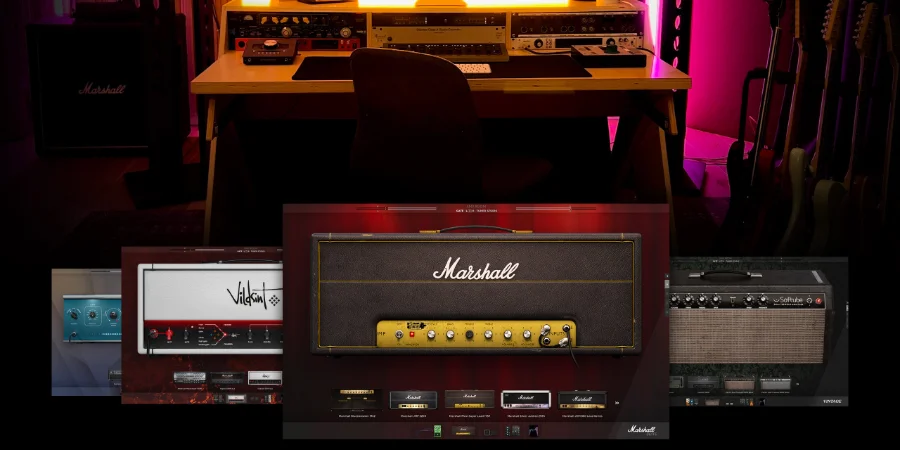Open the cabinet module in Marshall bottom bar
Image resolution: width=900 pixels, height=450 pixels.
pyautogui.click(x=490, y=432)
